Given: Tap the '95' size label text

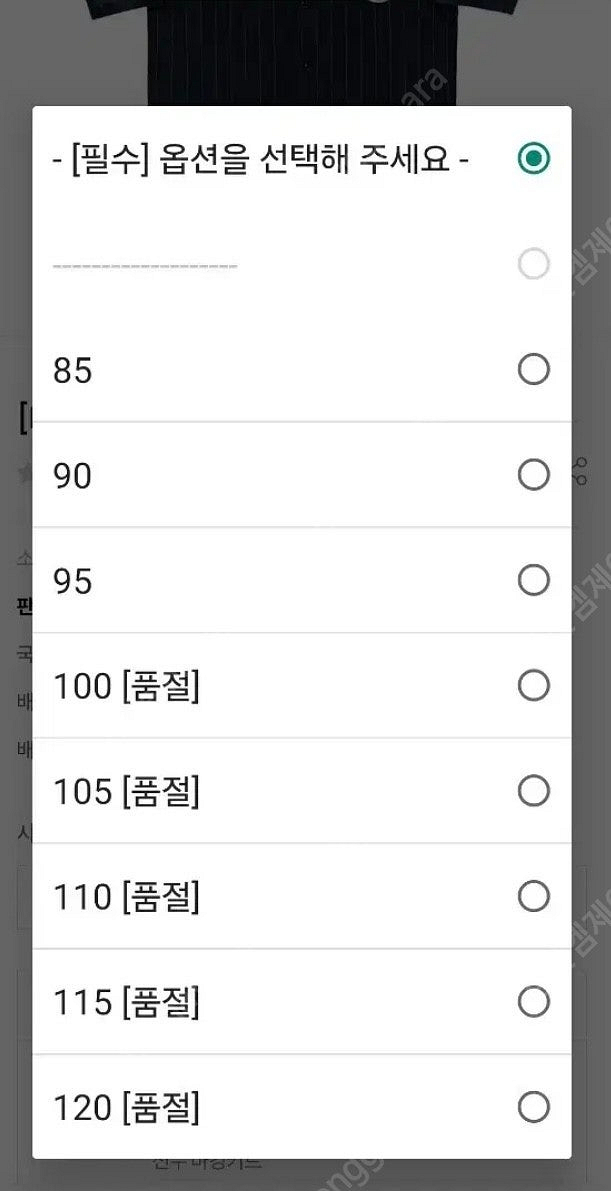Looking at the screenshot, I should click(x=72, y=581).
